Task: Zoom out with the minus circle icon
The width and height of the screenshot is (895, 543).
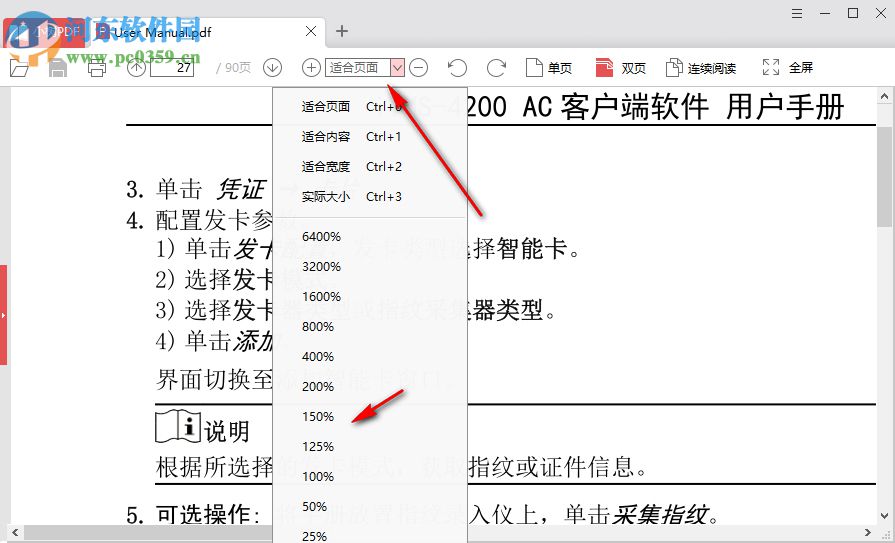Action: coord(418,68)
